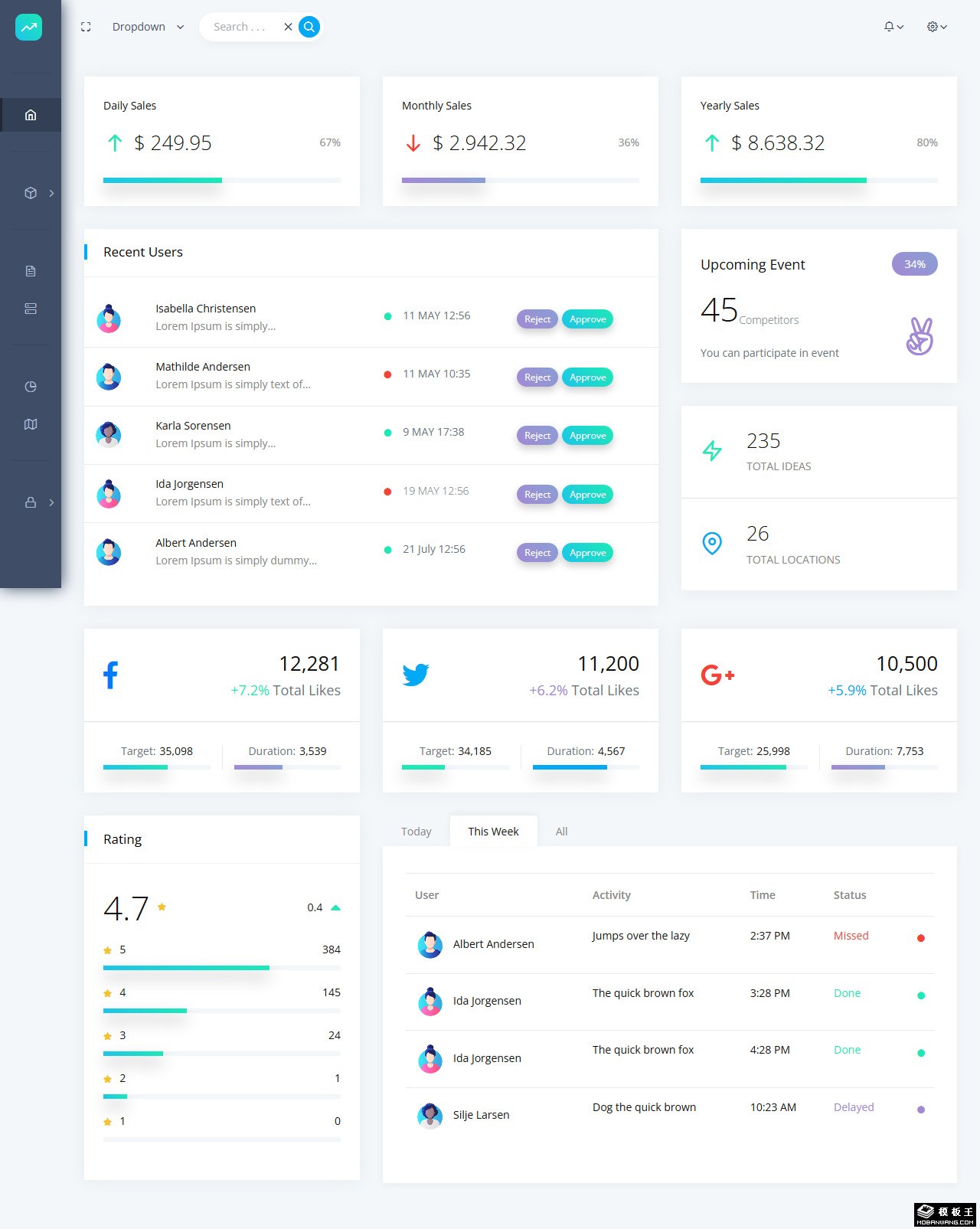Image resolution: width=980 pixels, height=1229 pixels.
Task: Approve Isabella Christensen's request
Action: tap(587, 319)
